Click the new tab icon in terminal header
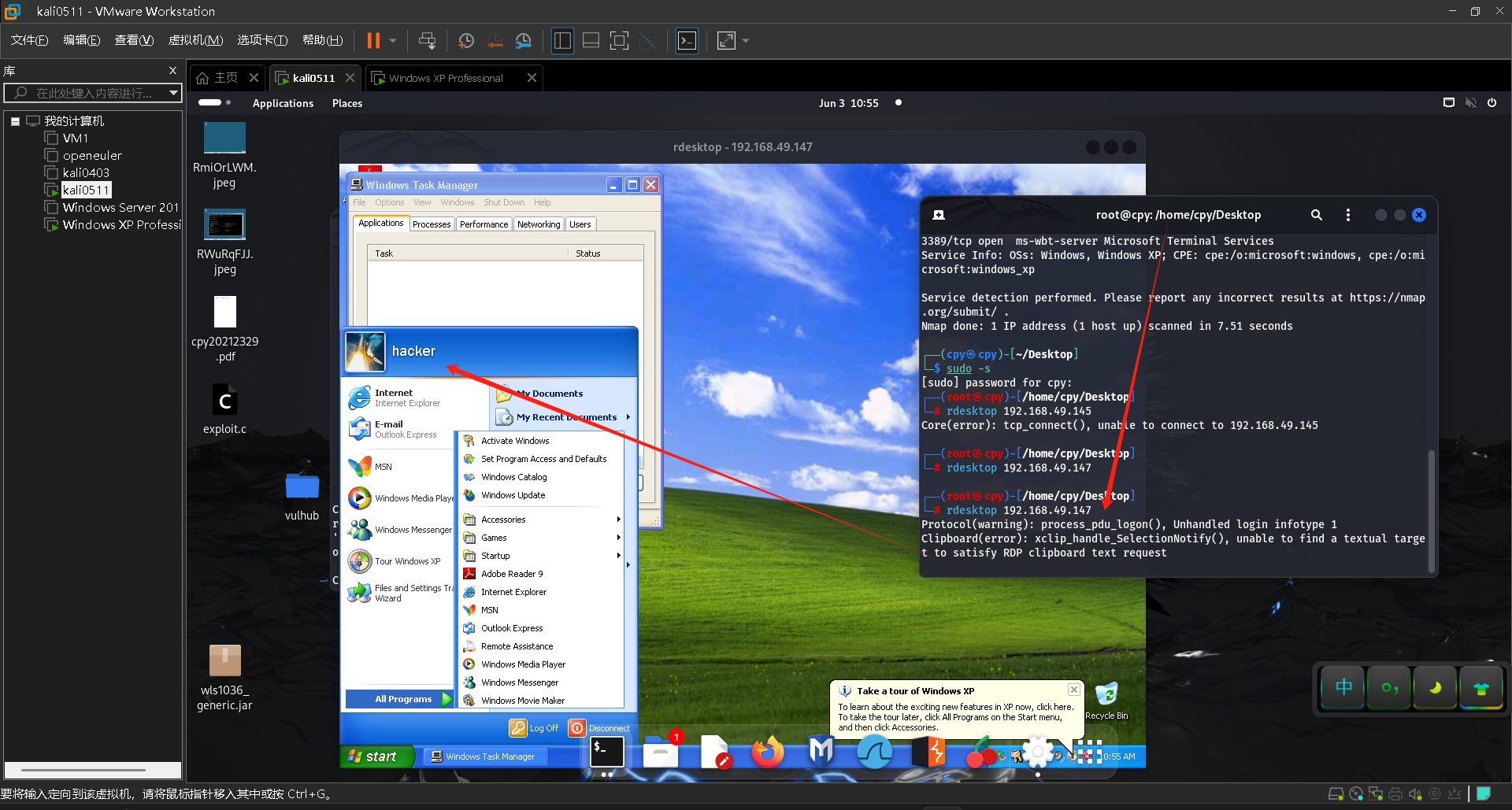The image size is (1512, 810). [939, 215]
